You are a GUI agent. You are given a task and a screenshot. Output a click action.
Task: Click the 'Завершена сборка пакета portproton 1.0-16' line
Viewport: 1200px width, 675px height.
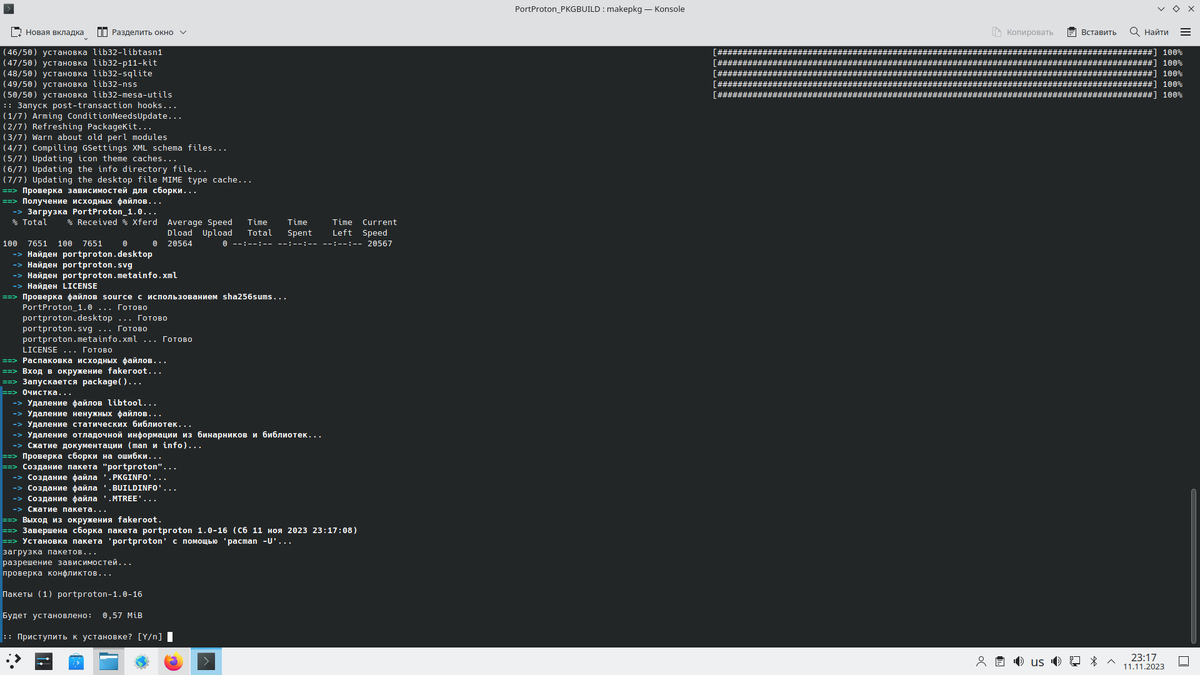click(180, 530)
